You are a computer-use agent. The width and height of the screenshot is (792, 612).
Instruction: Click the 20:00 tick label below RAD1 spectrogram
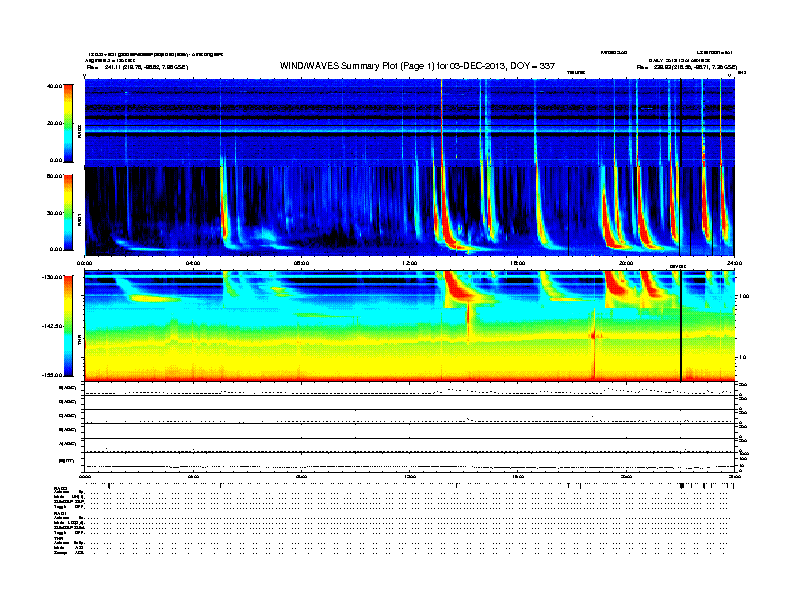point(626,263)
